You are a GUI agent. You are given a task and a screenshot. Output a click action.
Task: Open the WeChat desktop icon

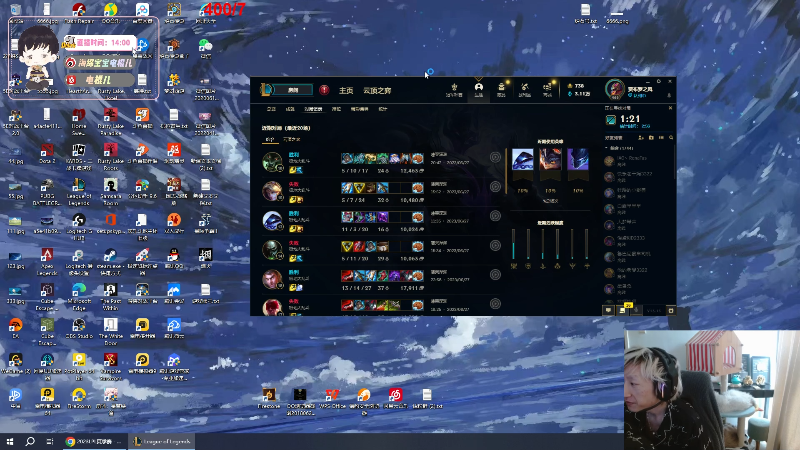205,48
